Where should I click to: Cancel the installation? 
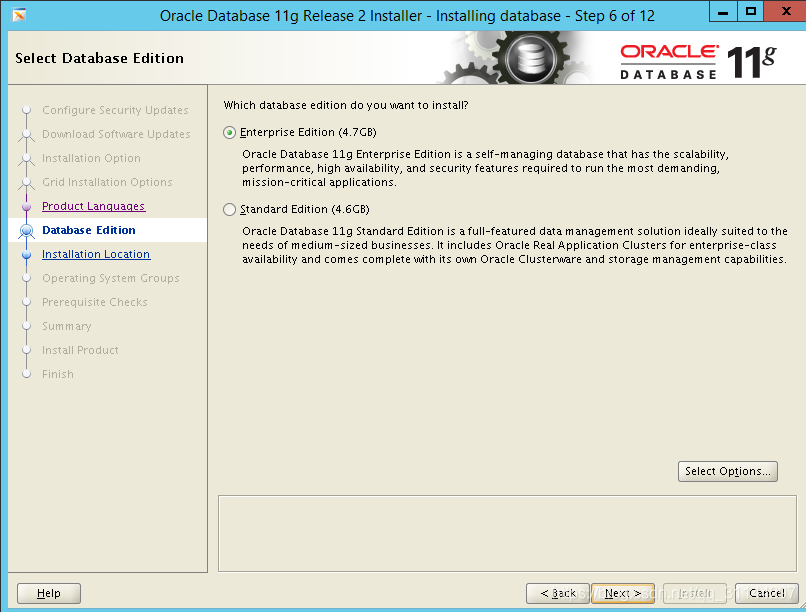[x=766, y=594]
